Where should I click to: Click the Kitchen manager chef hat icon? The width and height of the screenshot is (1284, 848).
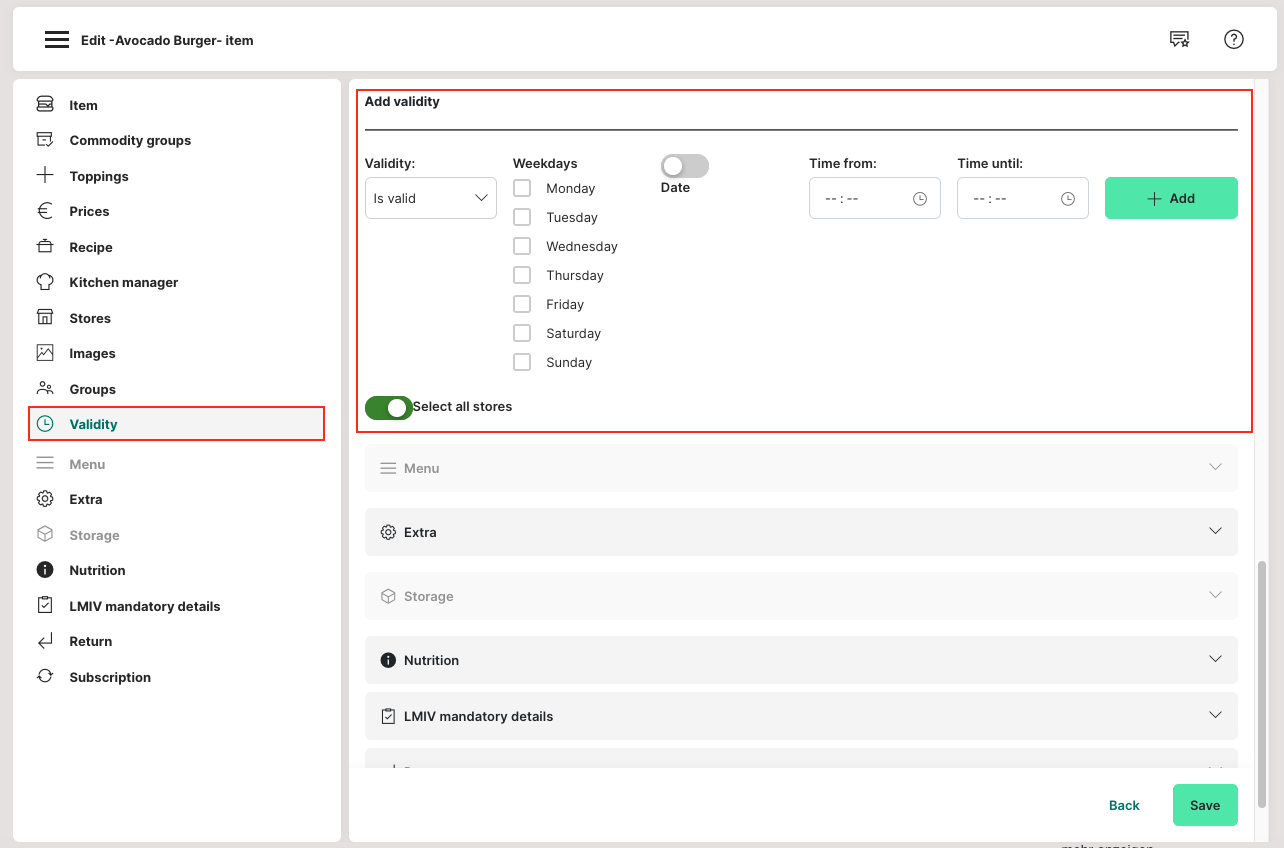pyautogui.click(x=45, y=282)
